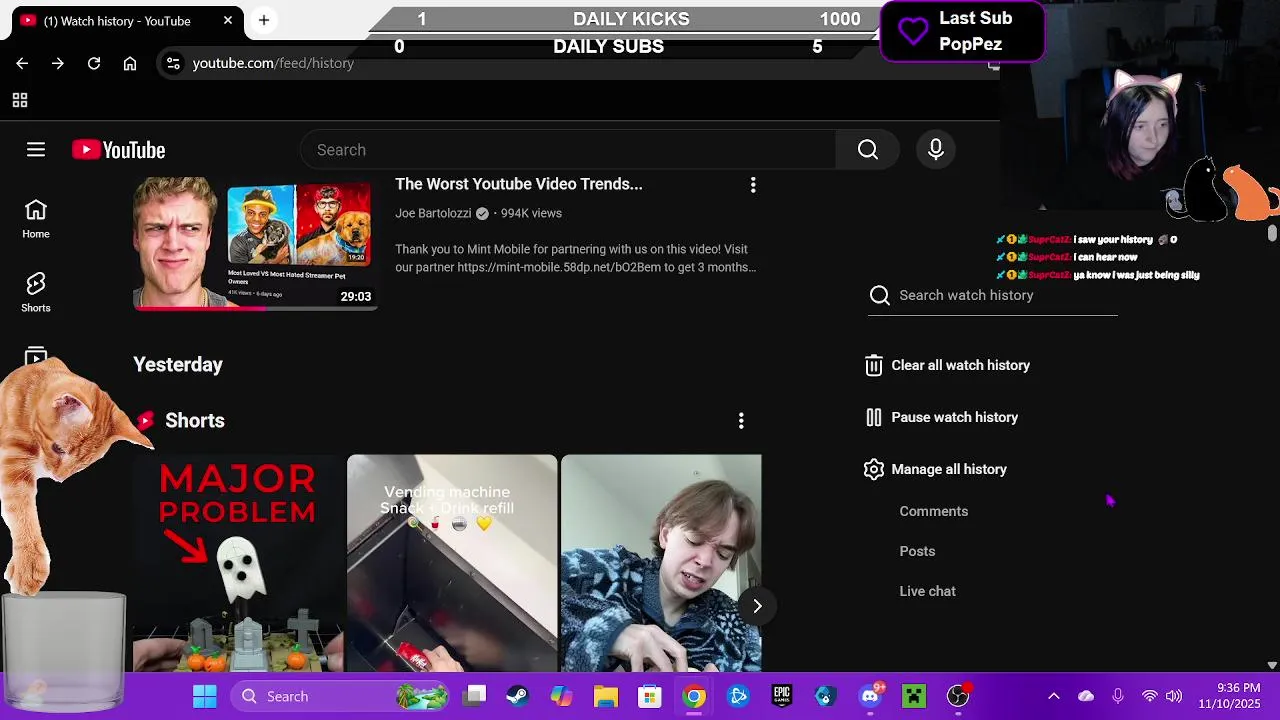Click the Yesterday heading
Viewport: 1280px width, 720px height.
click(x=178, y=365)
